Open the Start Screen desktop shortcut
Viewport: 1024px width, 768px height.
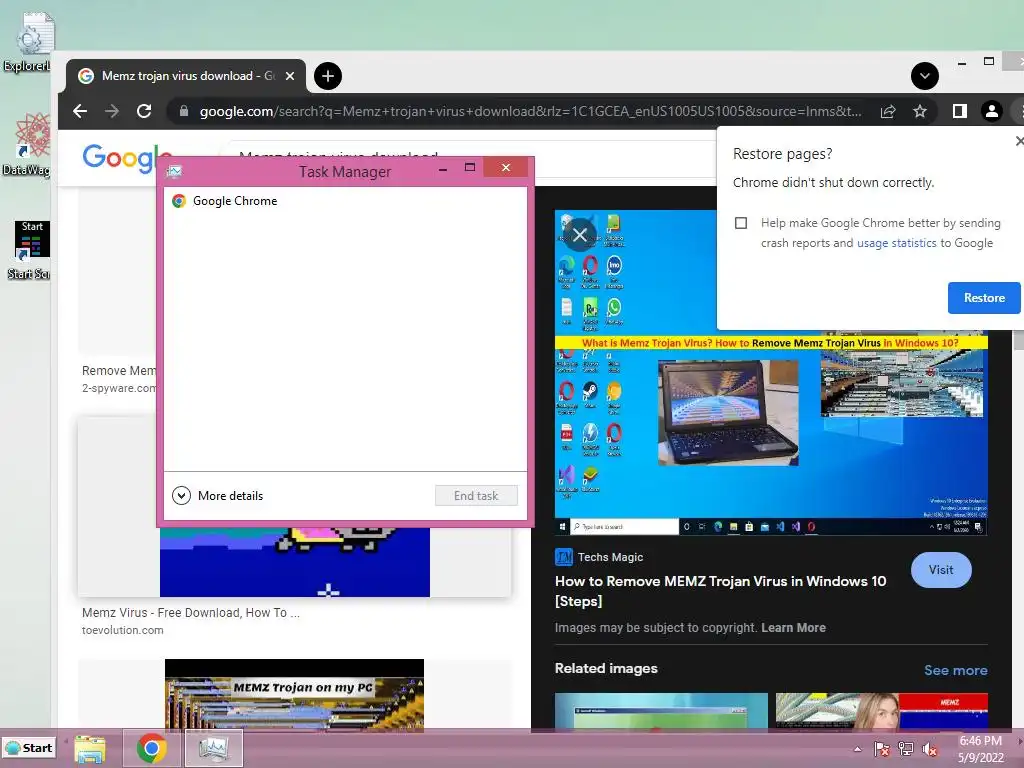coord(29,251)
